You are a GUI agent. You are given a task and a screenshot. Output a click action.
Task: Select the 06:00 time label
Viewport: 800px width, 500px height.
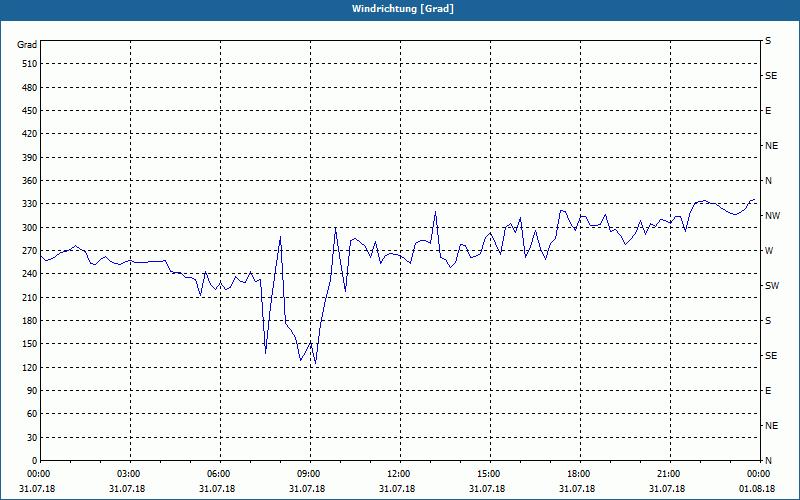[219, 474]
